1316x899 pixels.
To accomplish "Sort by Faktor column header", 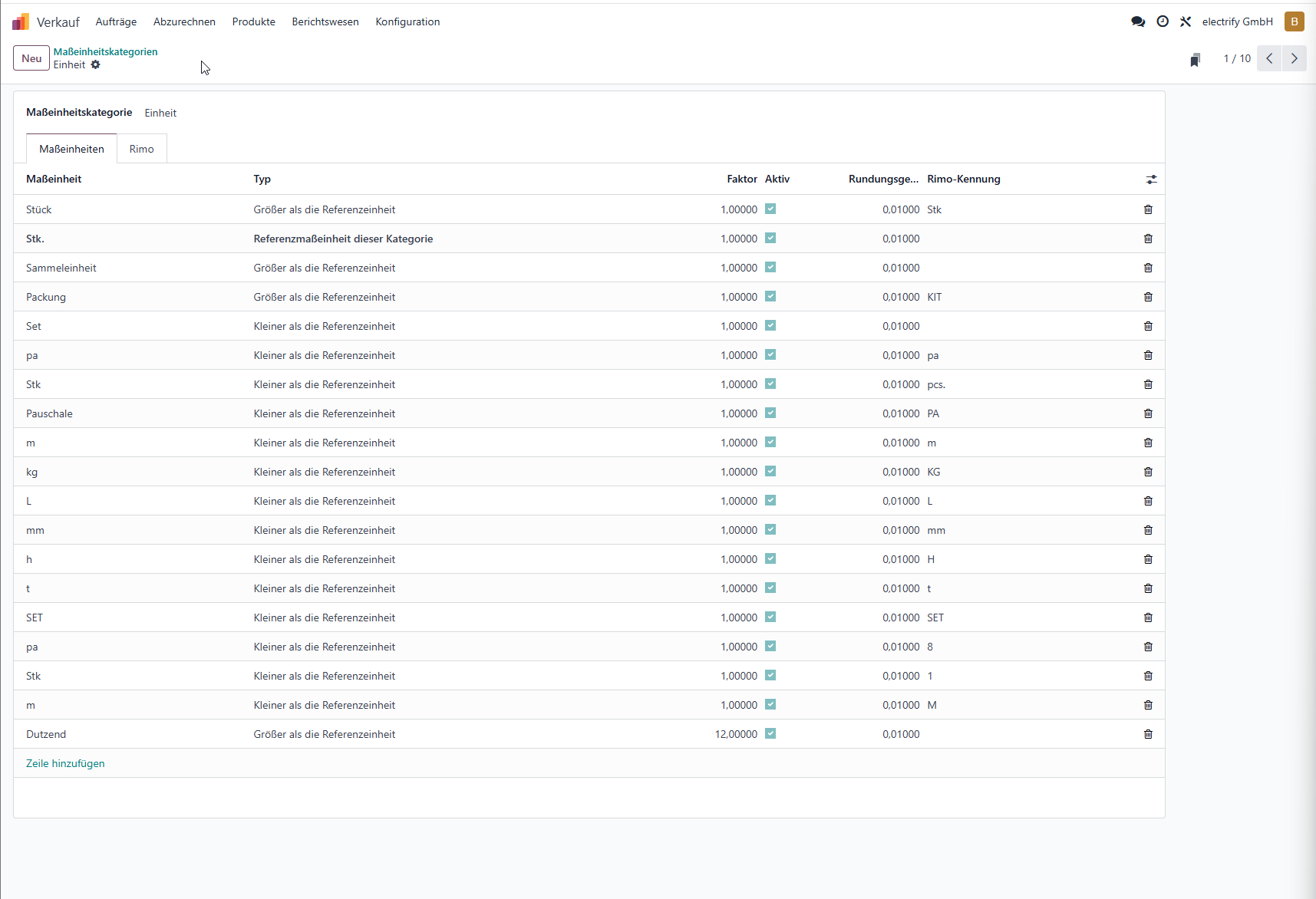I will [742, 179].
